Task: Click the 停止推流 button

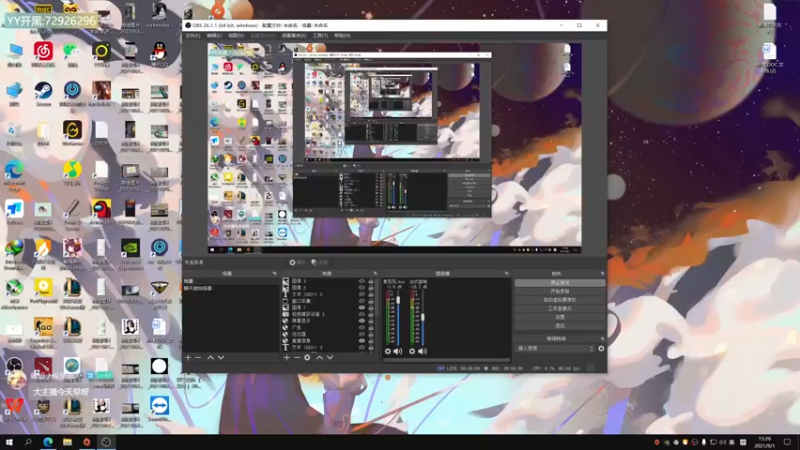Action: (x=560, y=283)
